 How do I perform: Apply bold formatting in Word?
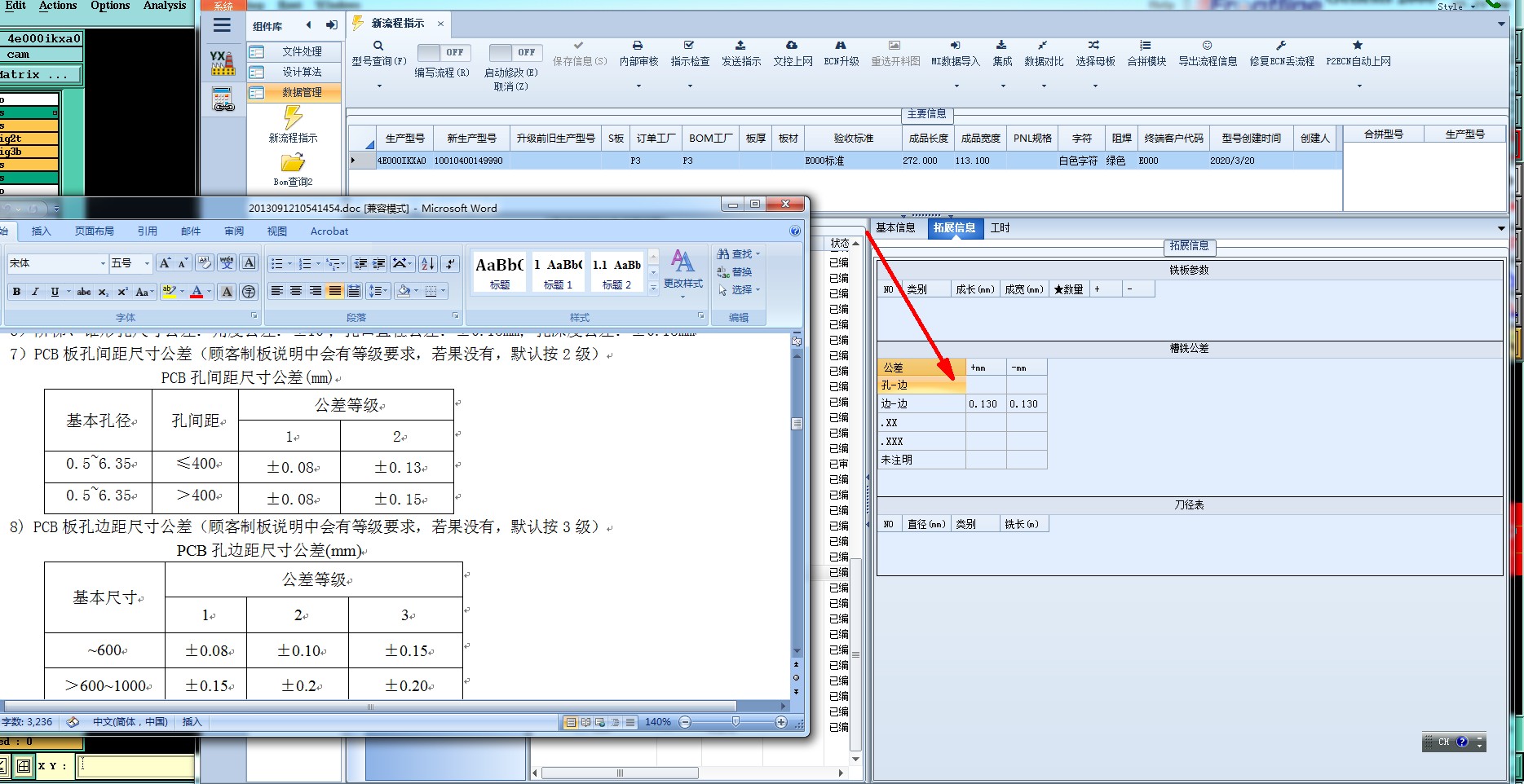click(16, 292)
